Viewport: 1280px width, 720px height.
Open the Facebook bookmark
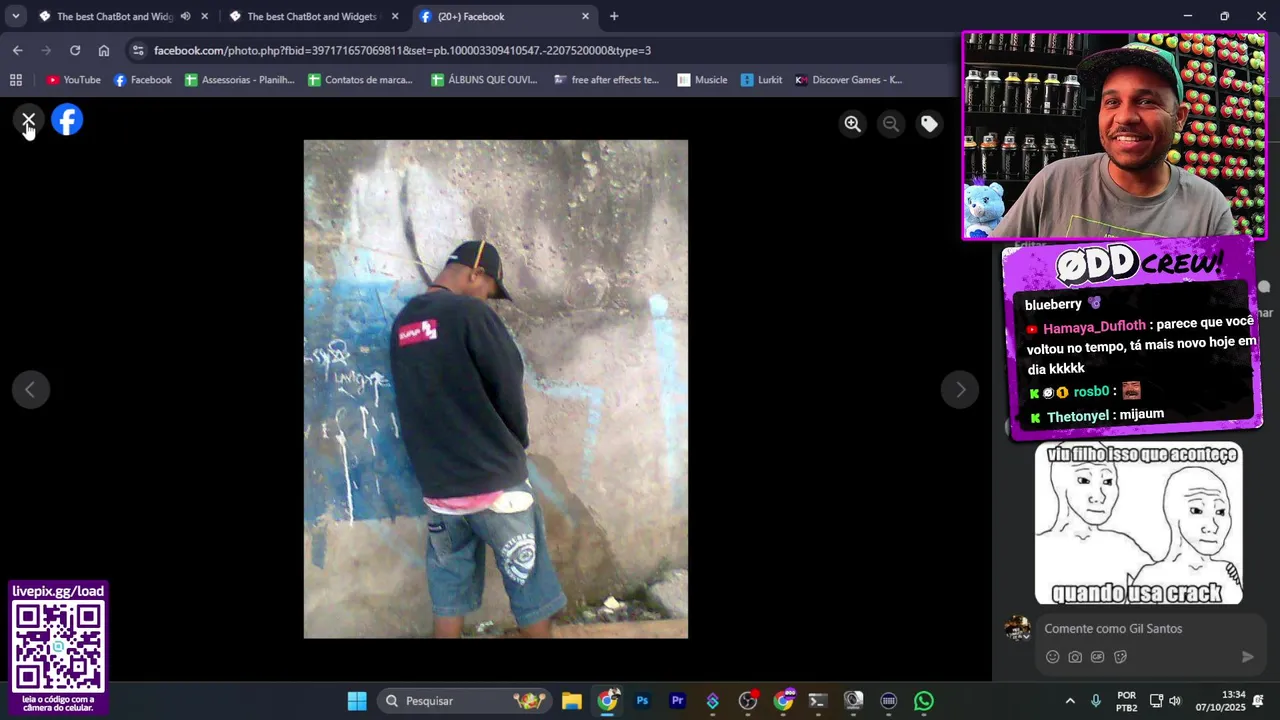pos(142,80)
